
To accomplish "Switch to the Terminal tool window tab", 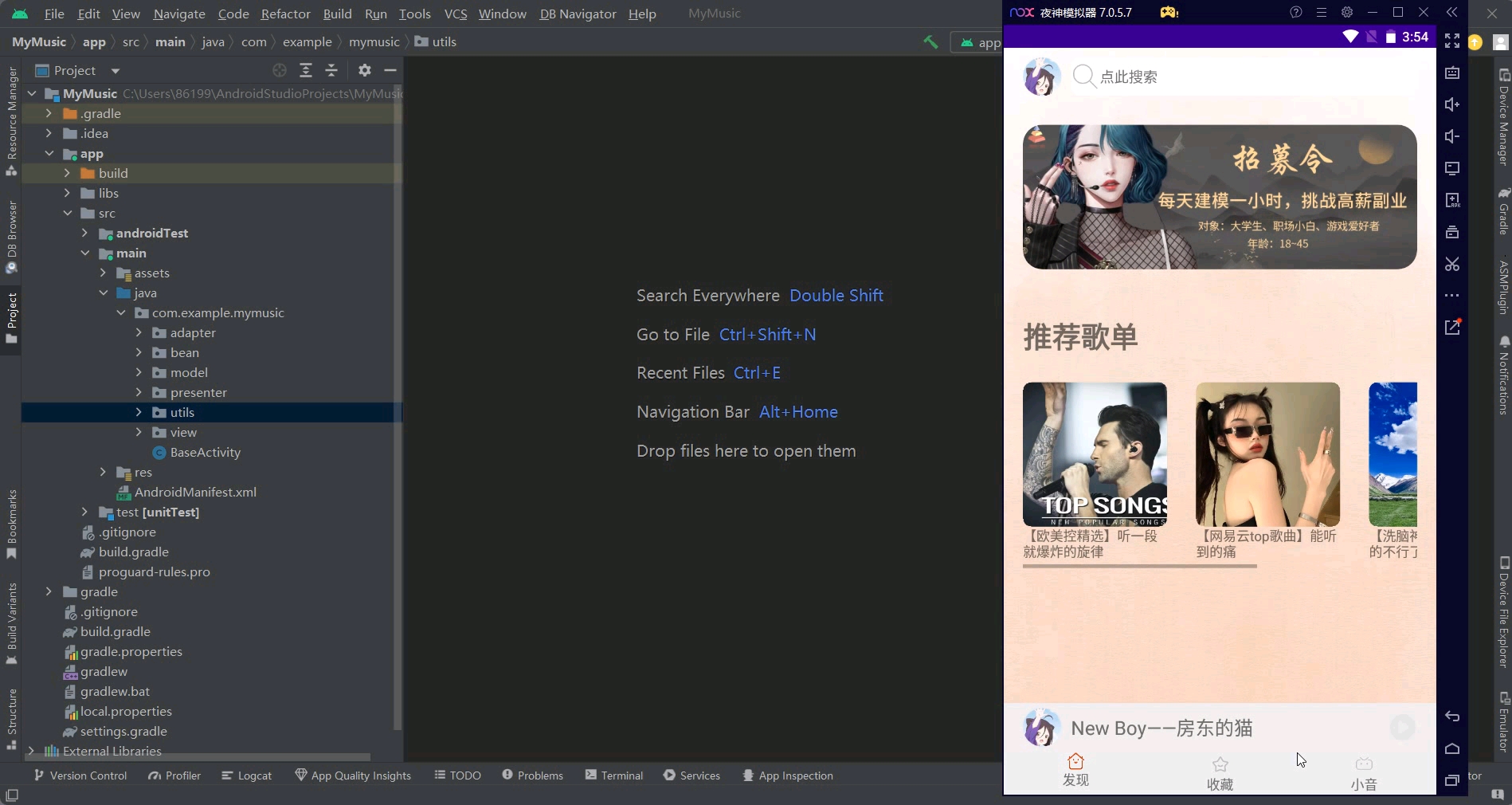I will pos(621,776).
